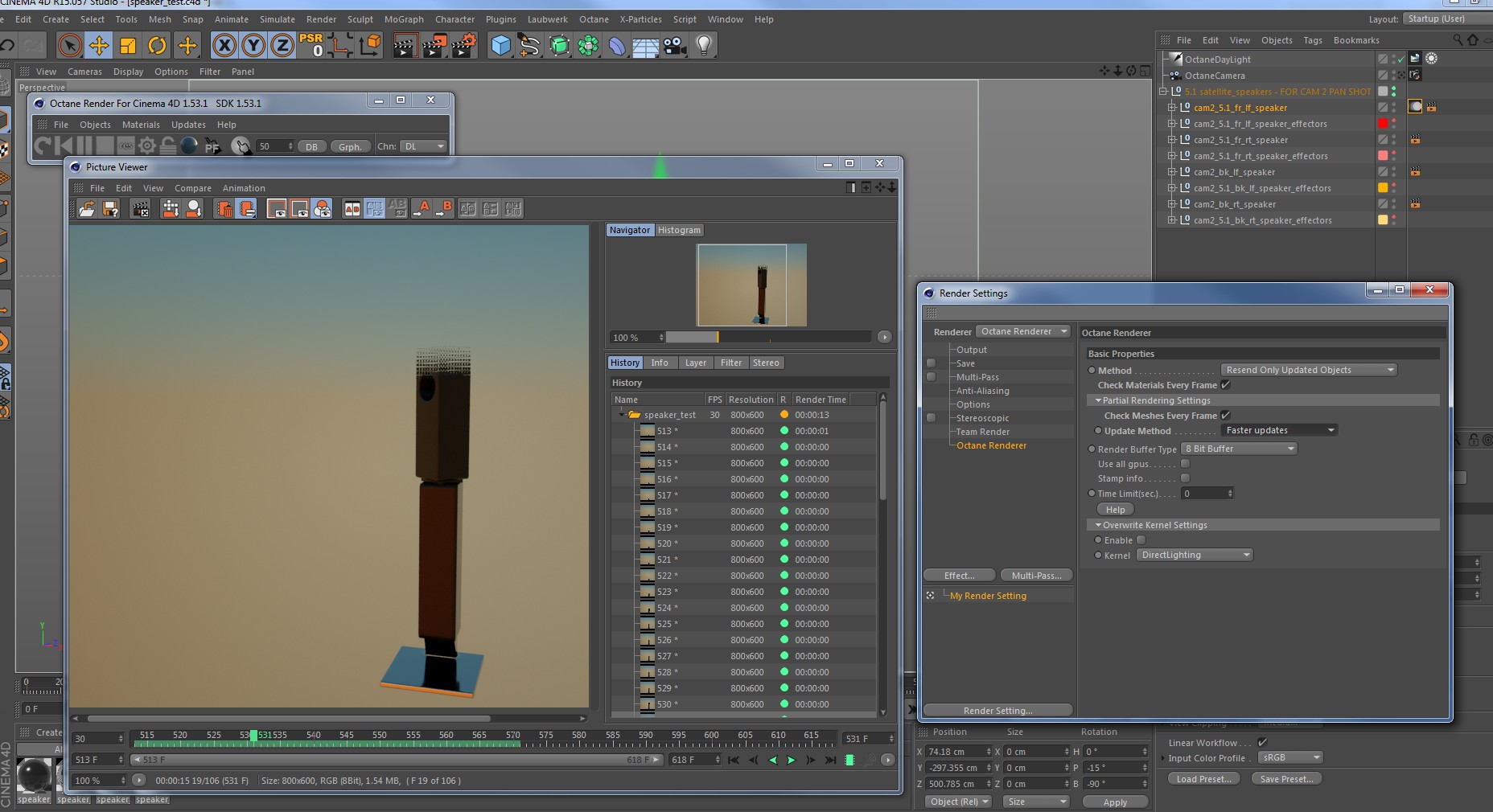Select the Move tool in the main toolbar
The image size is (1493, 812).
[x=99, y=46]
